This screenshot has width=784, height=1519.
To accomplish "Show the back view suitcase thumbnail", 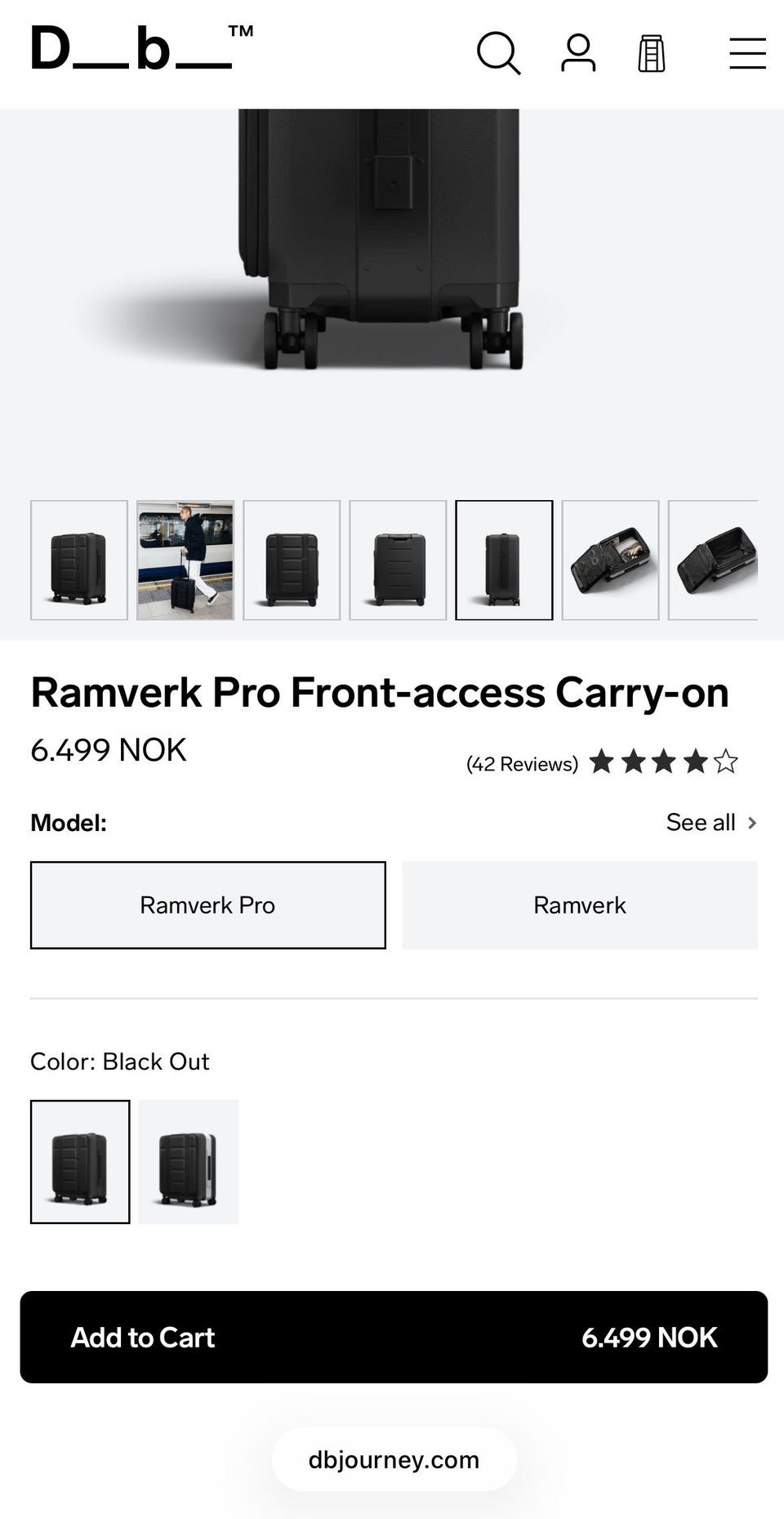I will (398, 561).
